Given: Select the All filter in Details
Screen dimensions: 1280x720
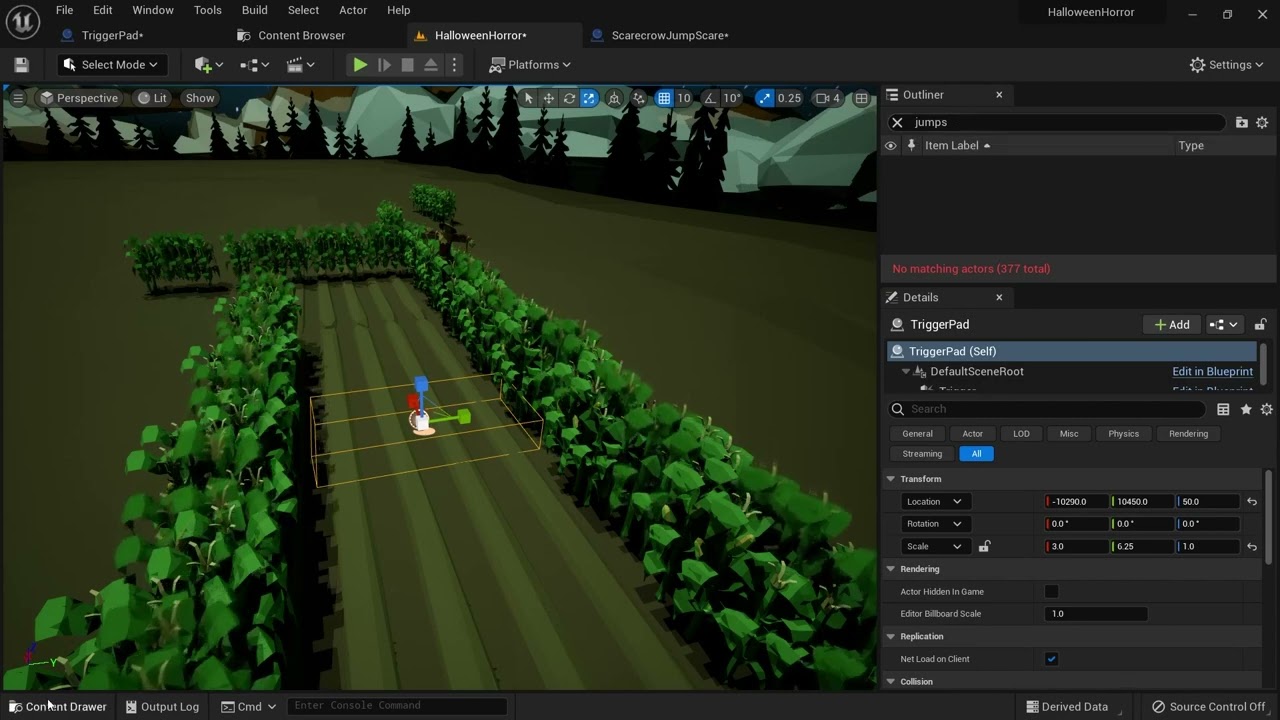Looking at the screenshot, I should point(976,454).
